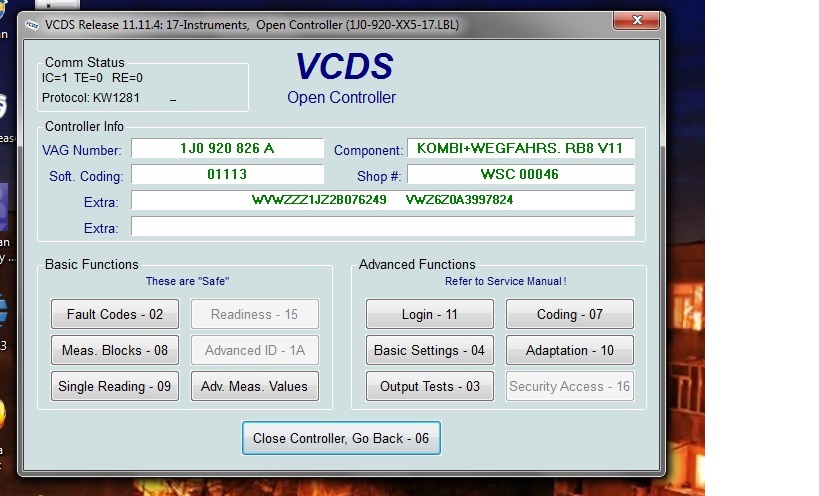This screenshot has height=496, width=819.
Task: Open Meas. Blocks - 08
Action: (x=115, y=350)
